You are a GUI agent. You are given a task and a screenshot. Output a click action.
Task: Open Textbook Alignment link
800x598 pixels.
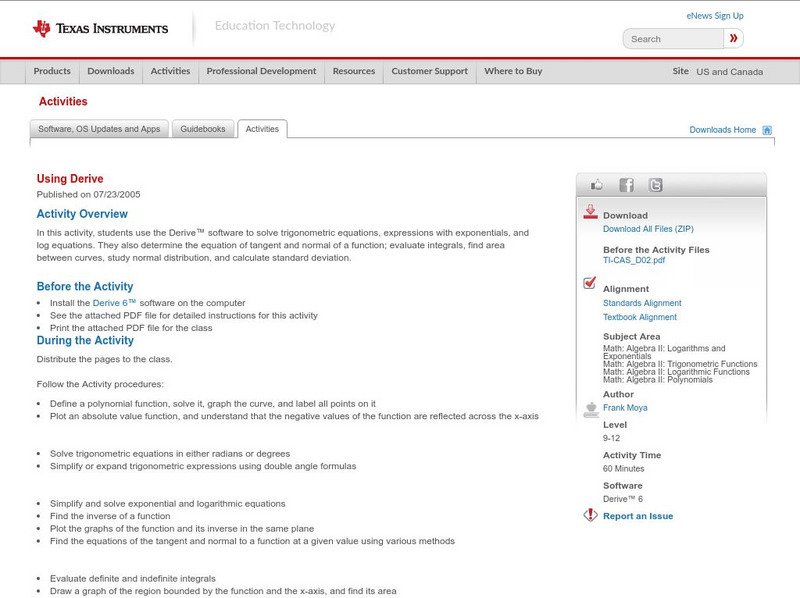(640, 317)
